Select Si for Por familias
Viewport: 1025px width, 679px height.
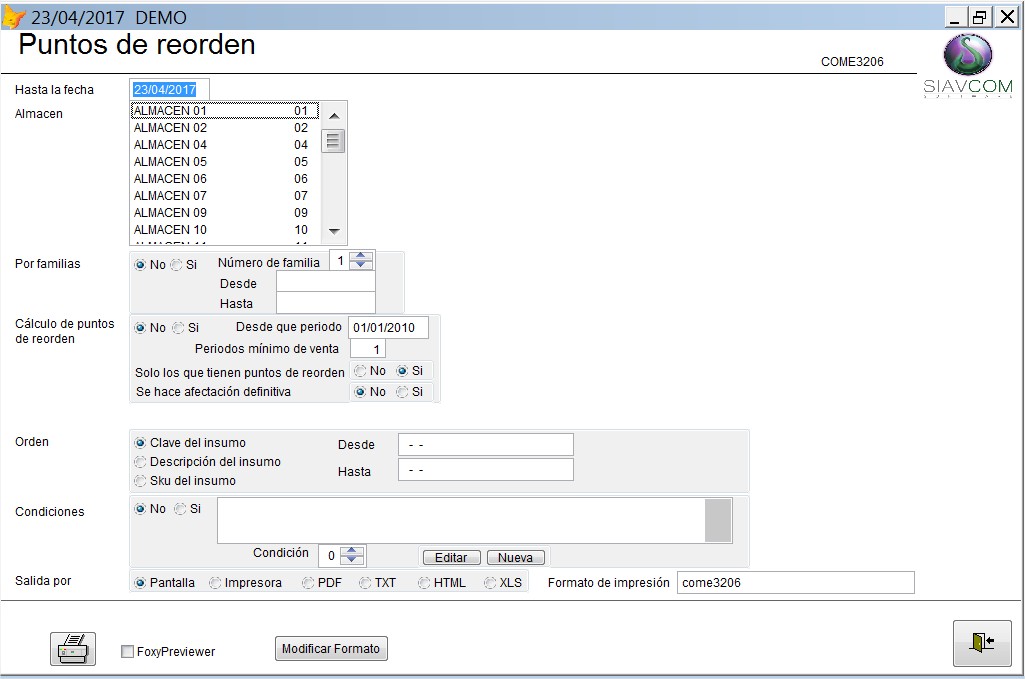pyautogui.click(x=176, y=265)
